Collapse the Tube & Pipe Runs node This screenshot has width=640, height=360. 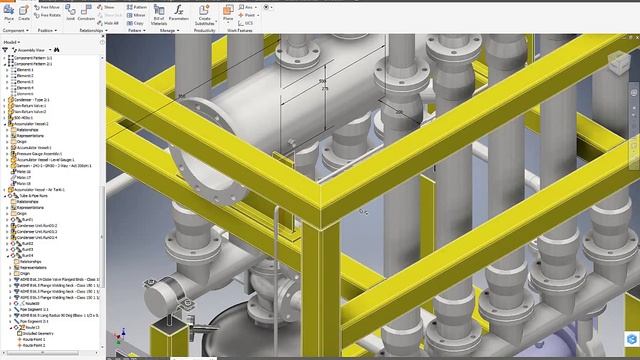pos(4,196)
